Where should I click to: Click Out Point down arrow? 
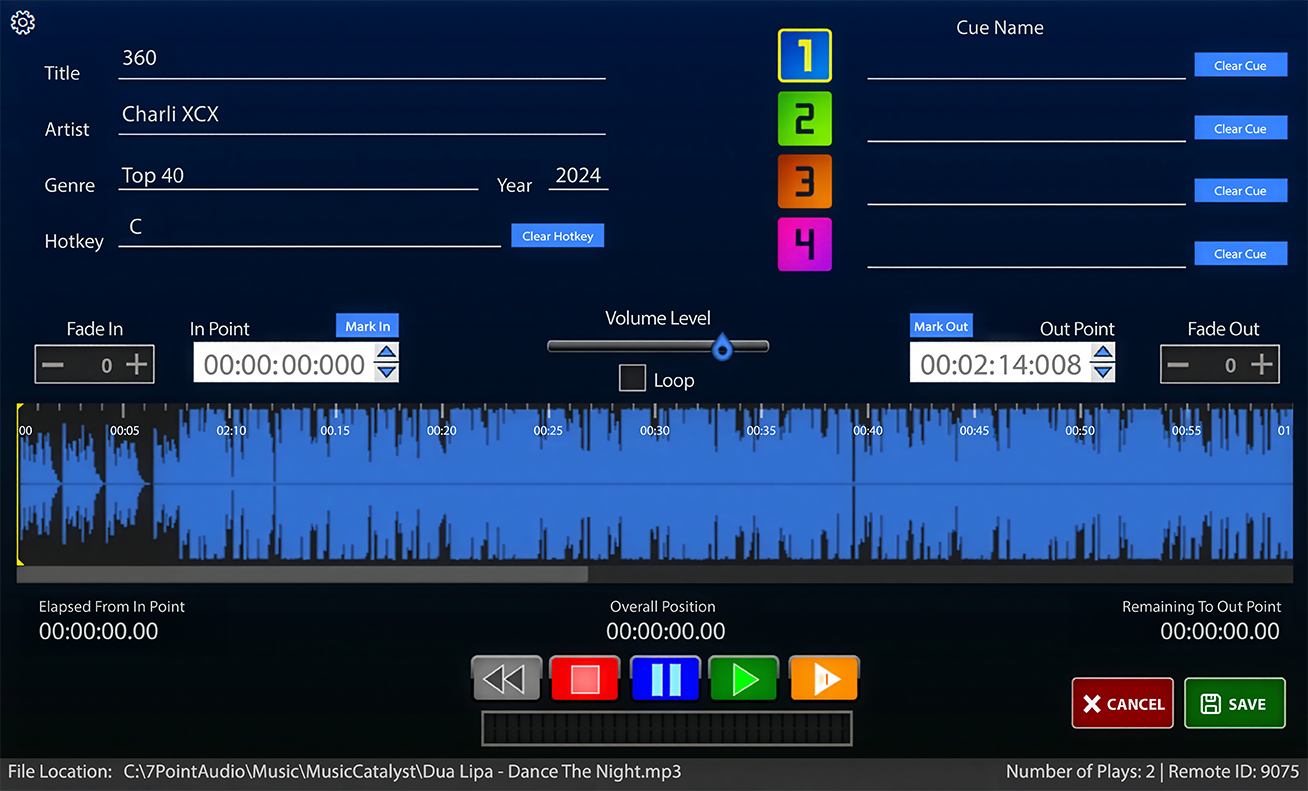pos(1102,372)
